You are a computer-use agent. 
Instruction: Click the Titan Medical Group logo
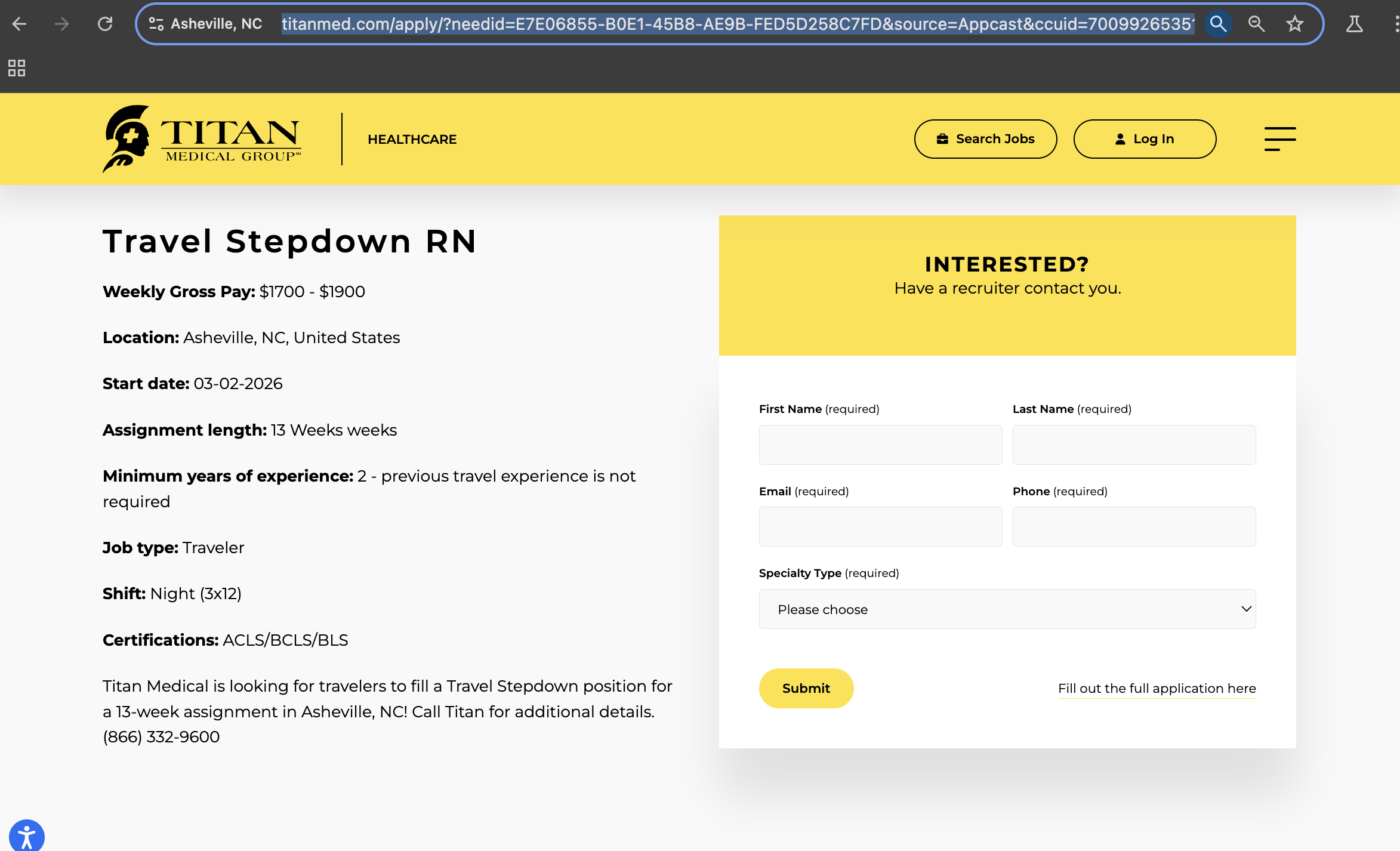202,139
